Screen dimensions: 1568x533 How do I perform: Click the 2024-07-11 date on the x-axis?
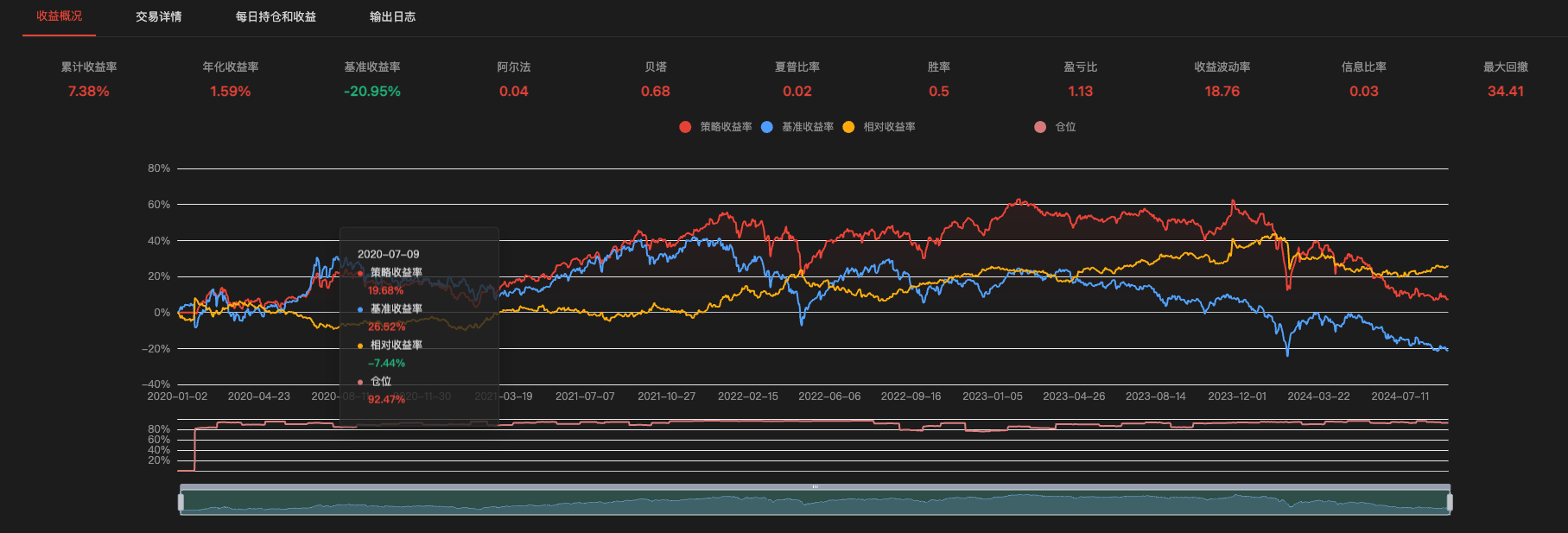click(1400, 397)
